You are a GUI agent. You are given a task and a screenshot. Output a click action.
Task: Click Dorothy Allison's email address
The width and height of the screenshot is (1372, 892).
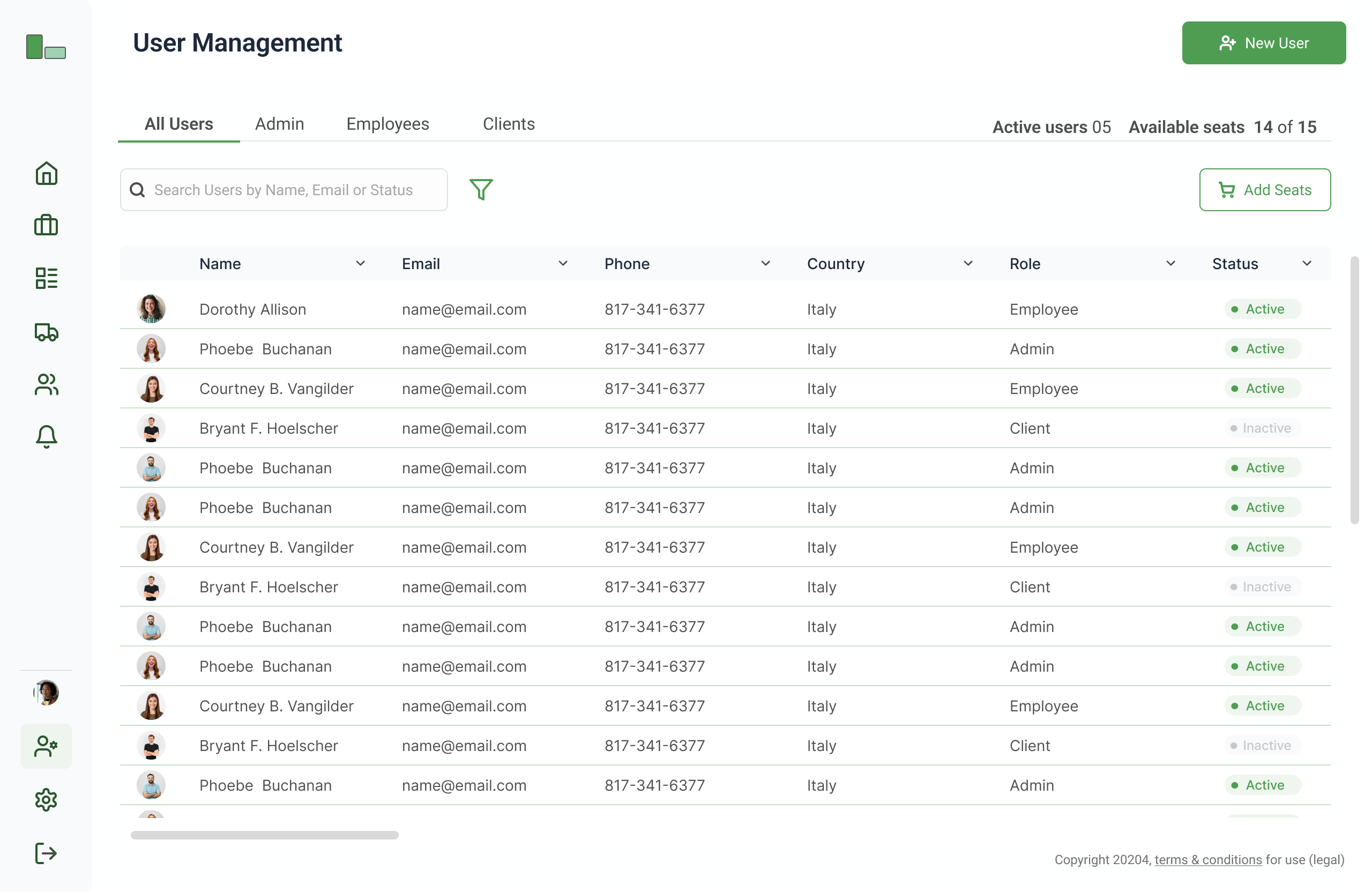(x=464, y=309)
